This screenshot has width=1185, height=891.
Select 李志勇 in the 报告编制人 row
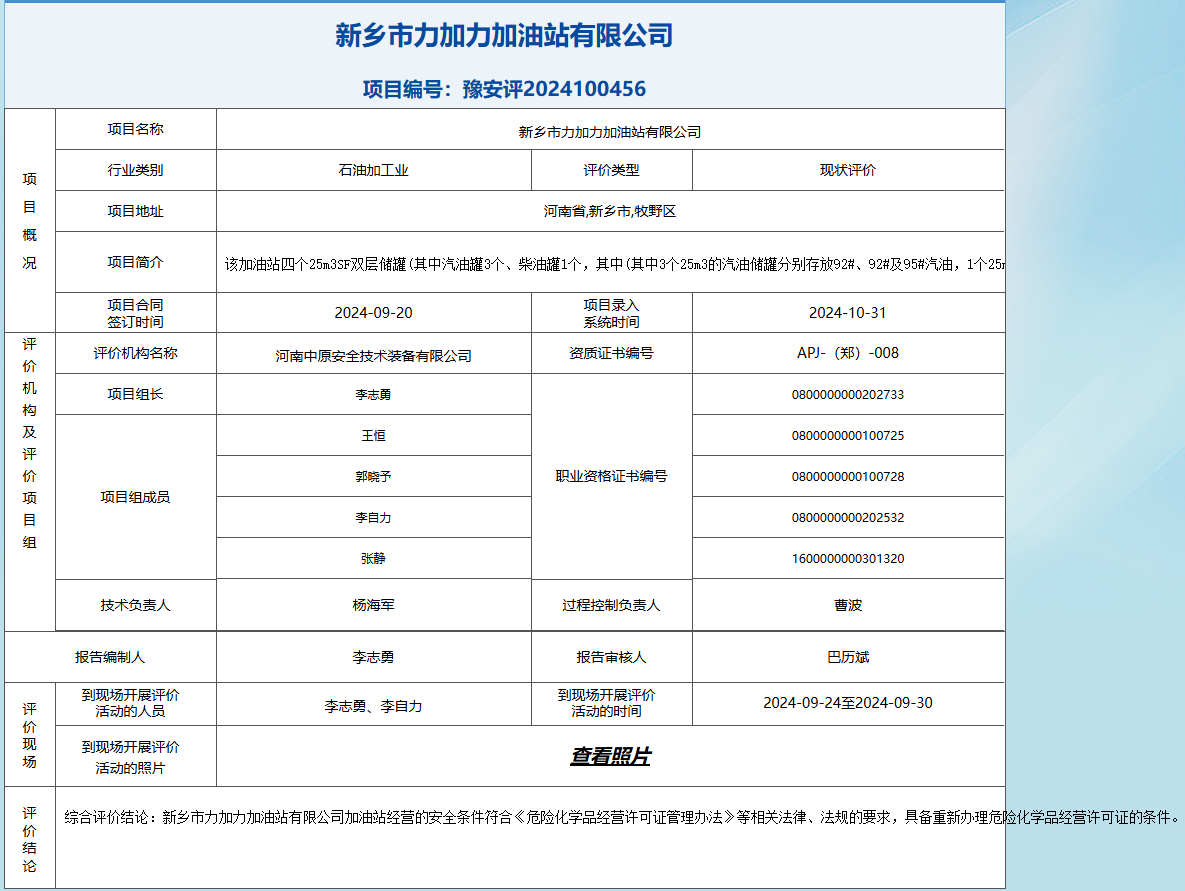373,657
